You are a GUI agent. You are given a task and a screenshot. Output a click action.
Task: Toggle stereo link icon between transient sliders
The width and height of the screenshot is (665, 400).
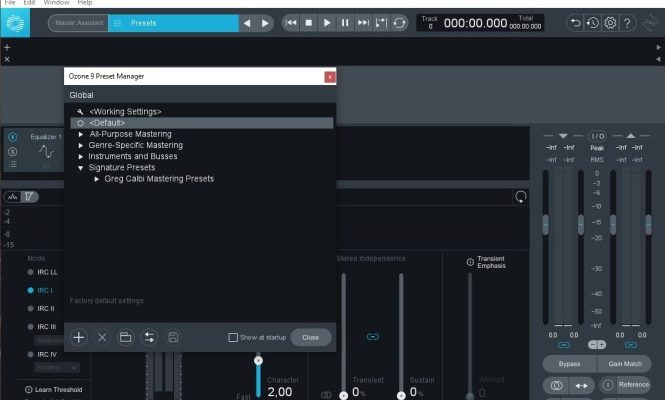[372, 337]
